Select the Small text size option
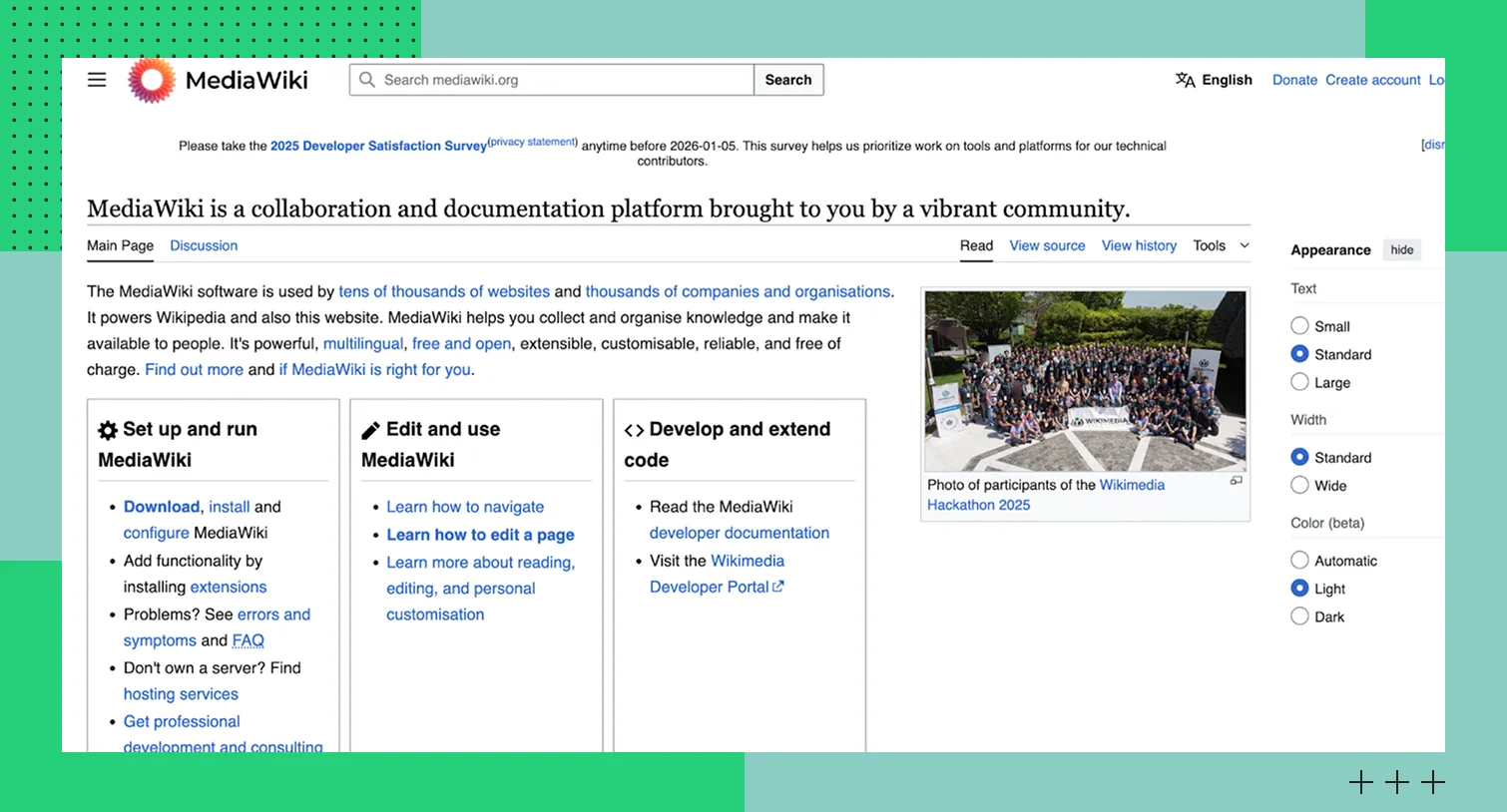This screenshot has height=812, width=1507. (x=1299, y=326)
